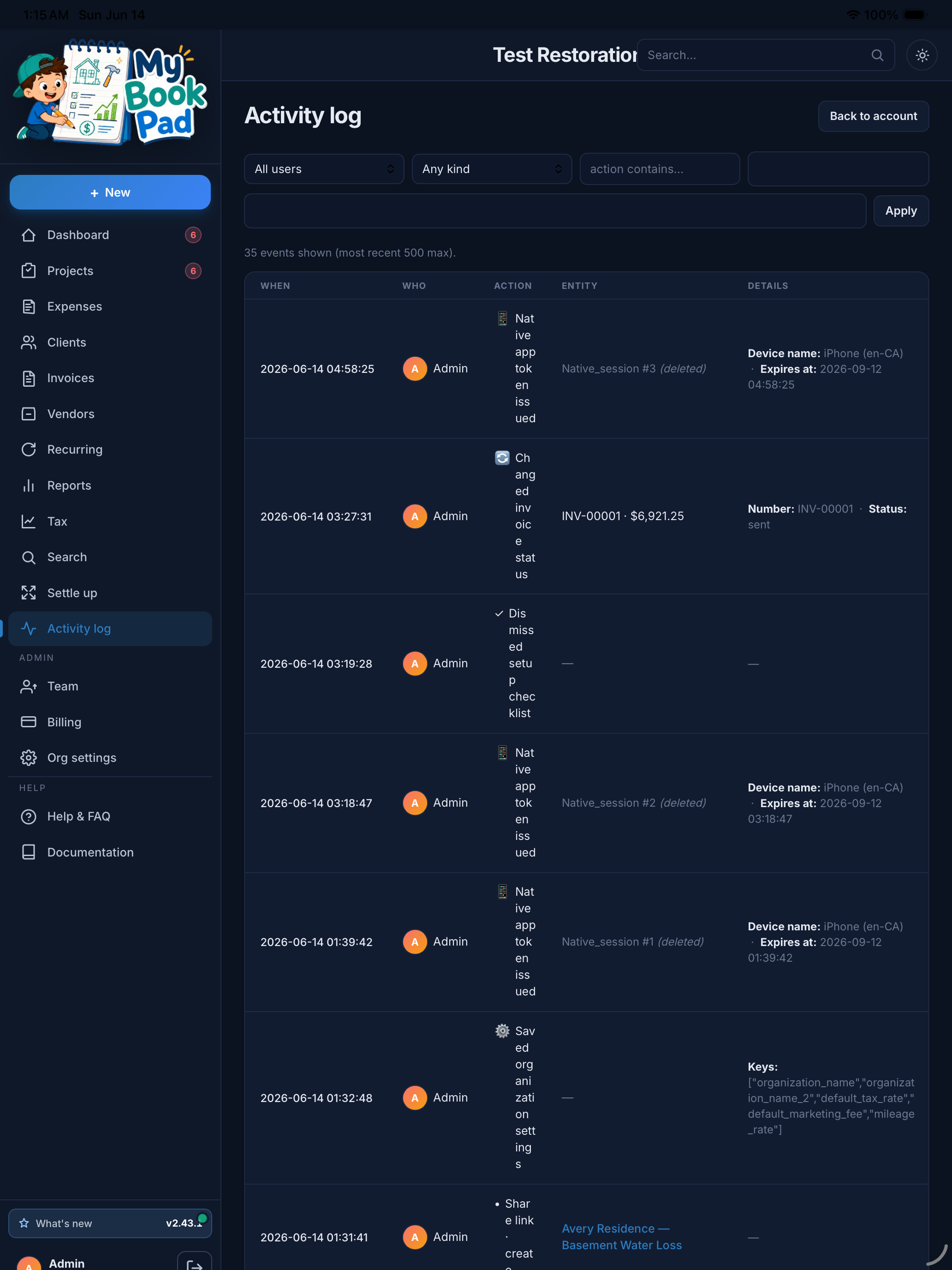Open the Any kind dropdown
952x1270 pixels.
(492, 169)
